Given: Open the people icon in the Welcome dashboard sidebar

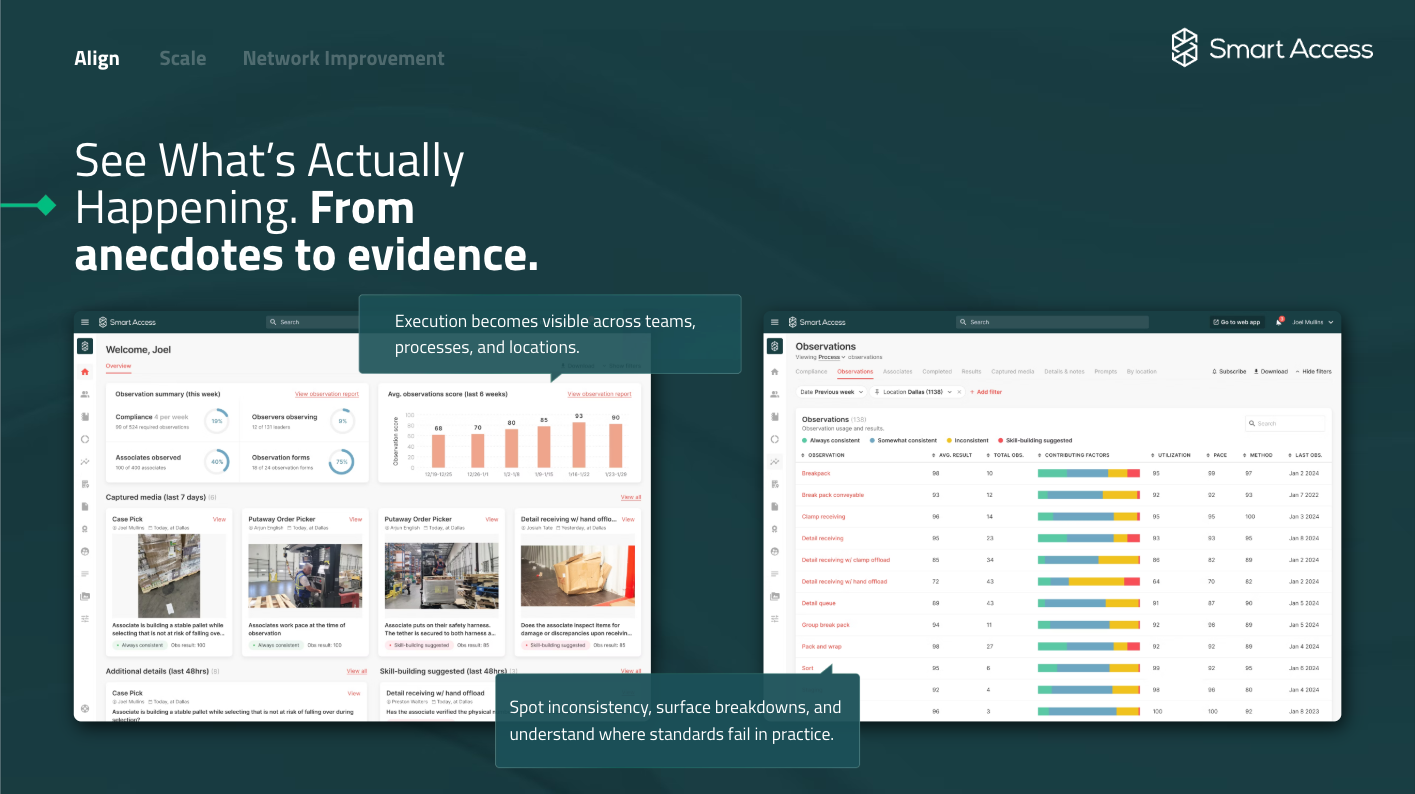Looking at the screenshot, I should pos(85,394).
